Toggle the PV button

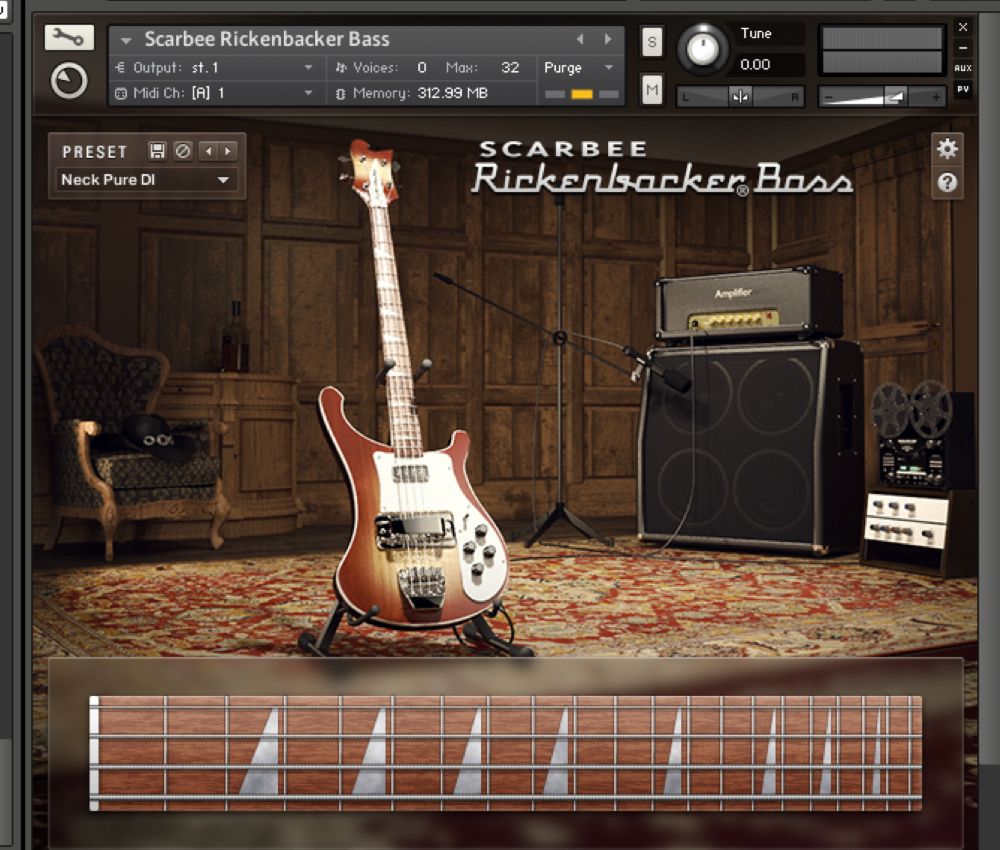coord(963,89)
